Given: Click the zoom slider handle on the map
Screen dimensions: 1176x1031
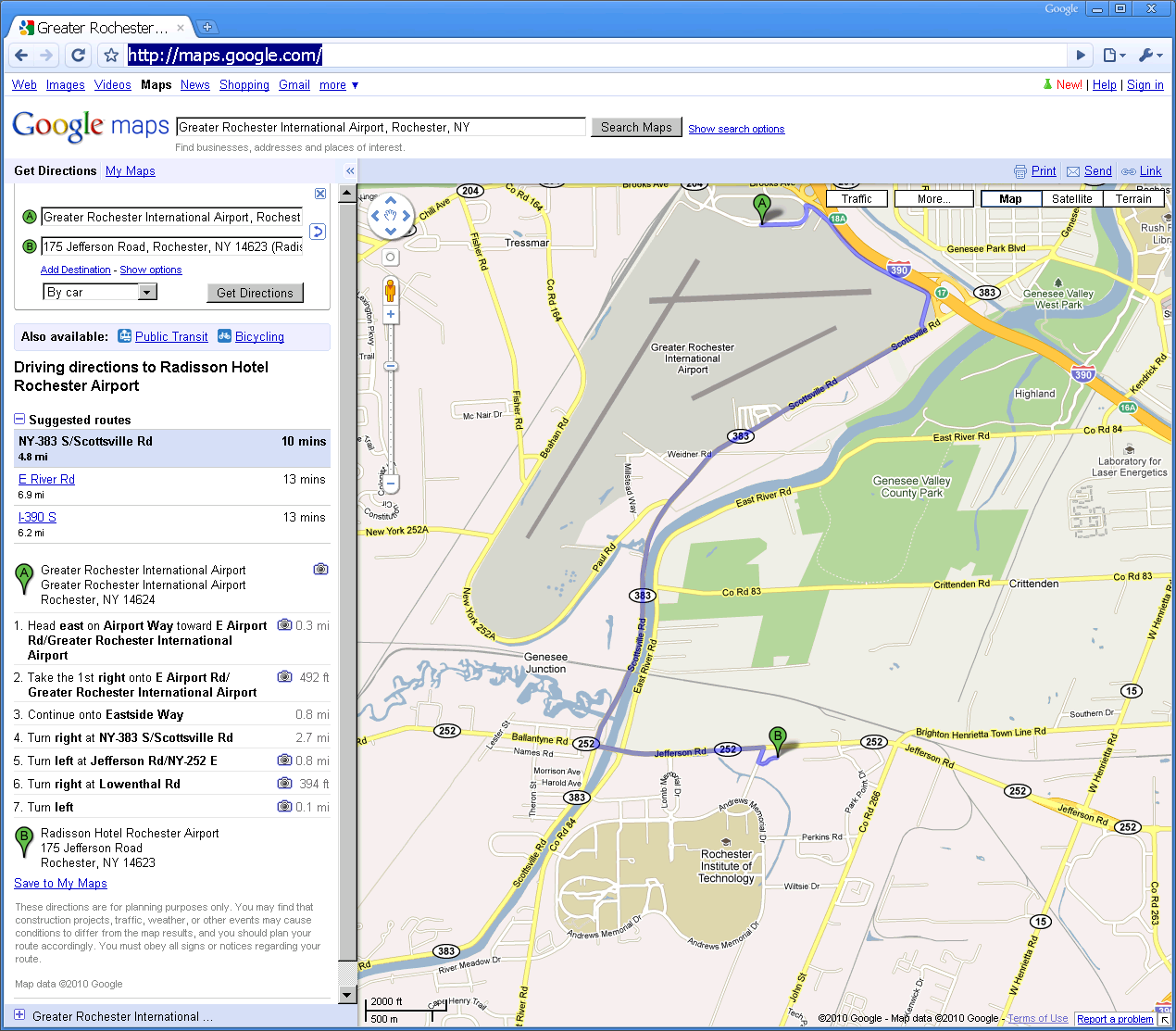Looking at the screenshot, I should 391,367.
